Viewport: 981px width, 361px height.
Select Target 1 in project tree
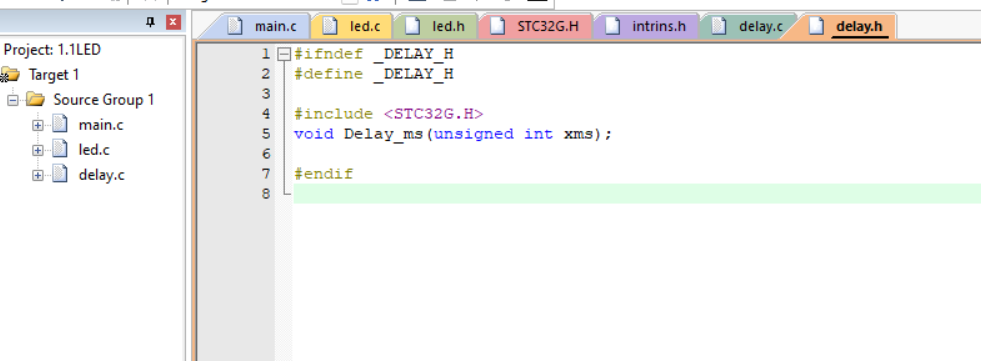[x=54, y=74]
